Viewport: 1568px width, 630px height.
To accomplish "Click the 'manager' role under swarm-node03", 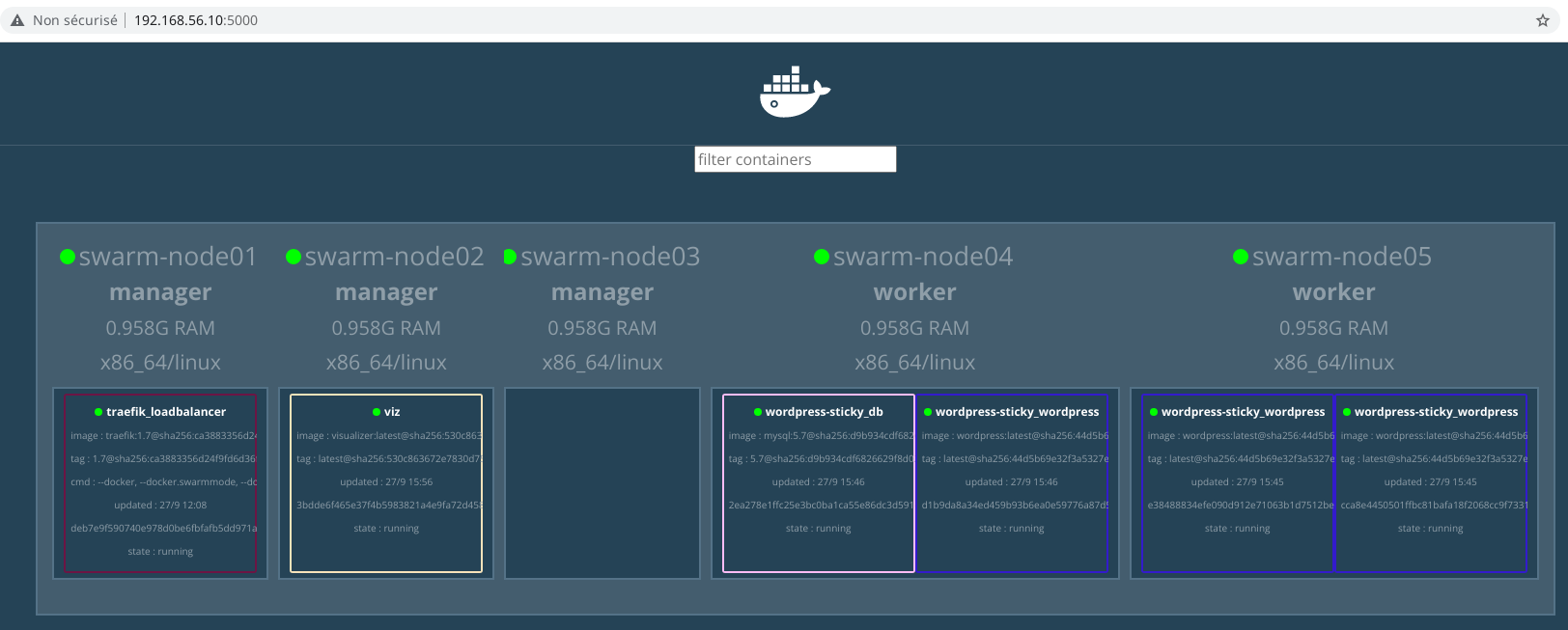I will tap(602, 292).
